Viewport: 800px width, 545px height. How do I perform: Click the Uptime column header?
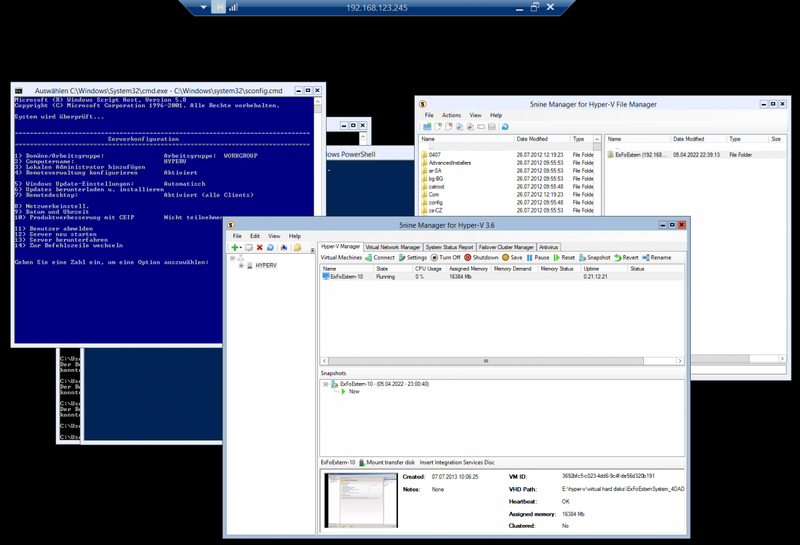pyautogui.click(x=604, y=268)
